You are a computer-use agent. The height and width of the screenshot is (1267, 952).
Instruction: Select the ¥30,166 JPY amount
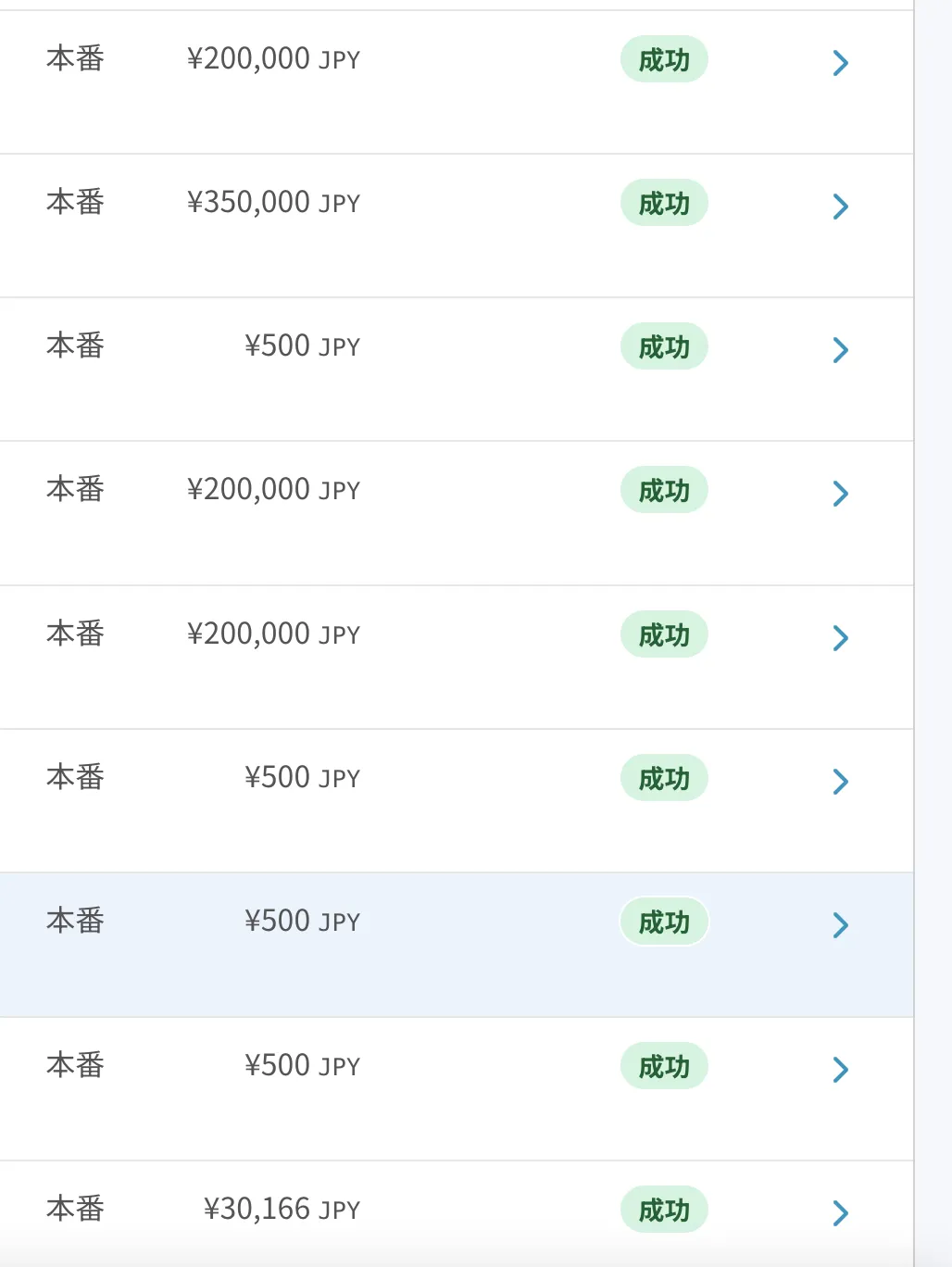click(282, 1209)
